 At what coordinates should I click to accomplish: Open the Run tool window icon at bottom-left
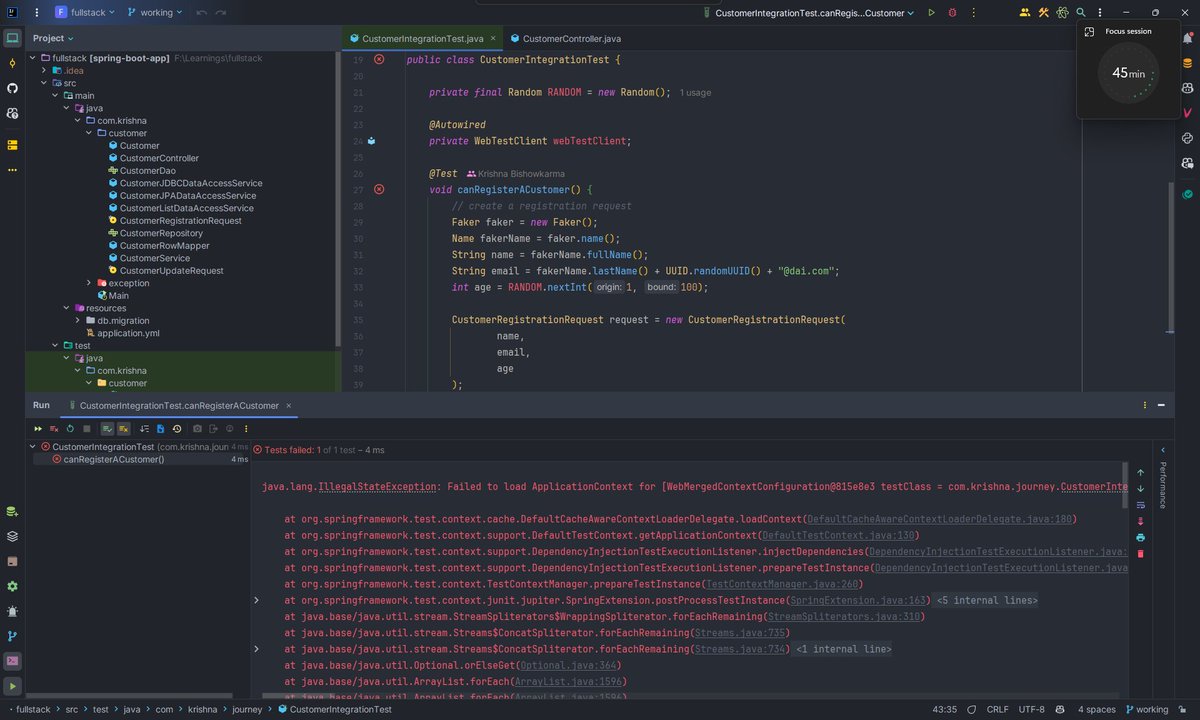coord(12,686)
